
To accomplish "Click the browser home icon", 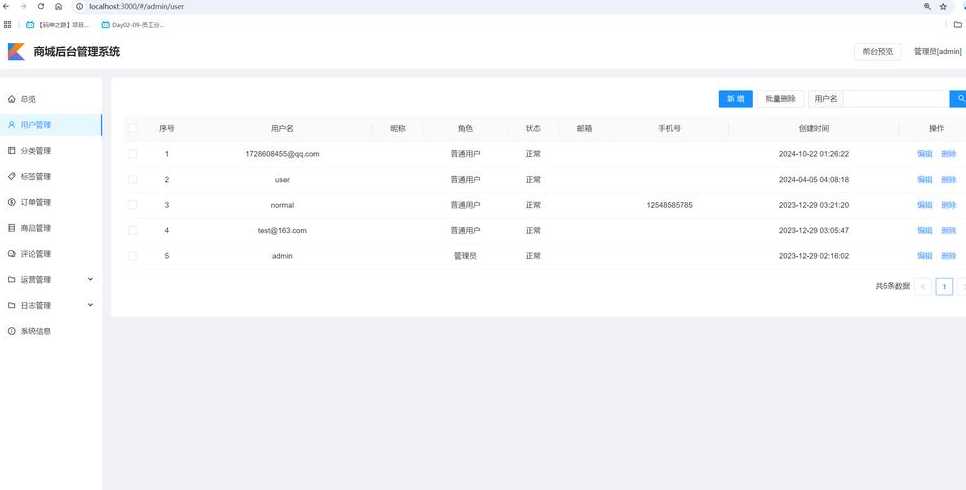I will 58,6.
